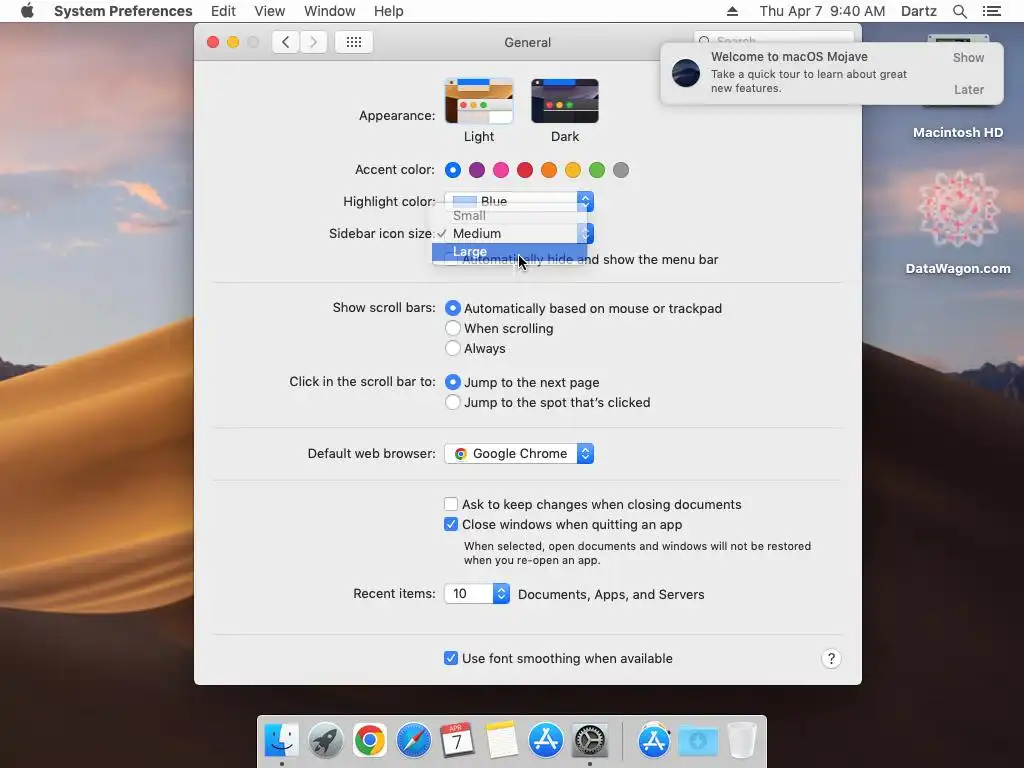Select Jump to the next page
This screenshot has width=1024, height=768.
coord(453,382)
